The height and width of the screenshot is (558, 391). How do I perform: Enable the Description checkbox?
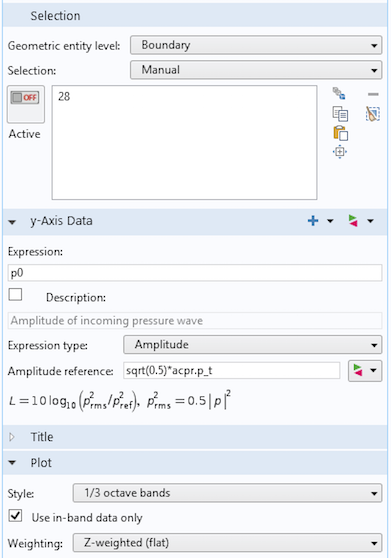pyautogui.click(x=15, y=295)
